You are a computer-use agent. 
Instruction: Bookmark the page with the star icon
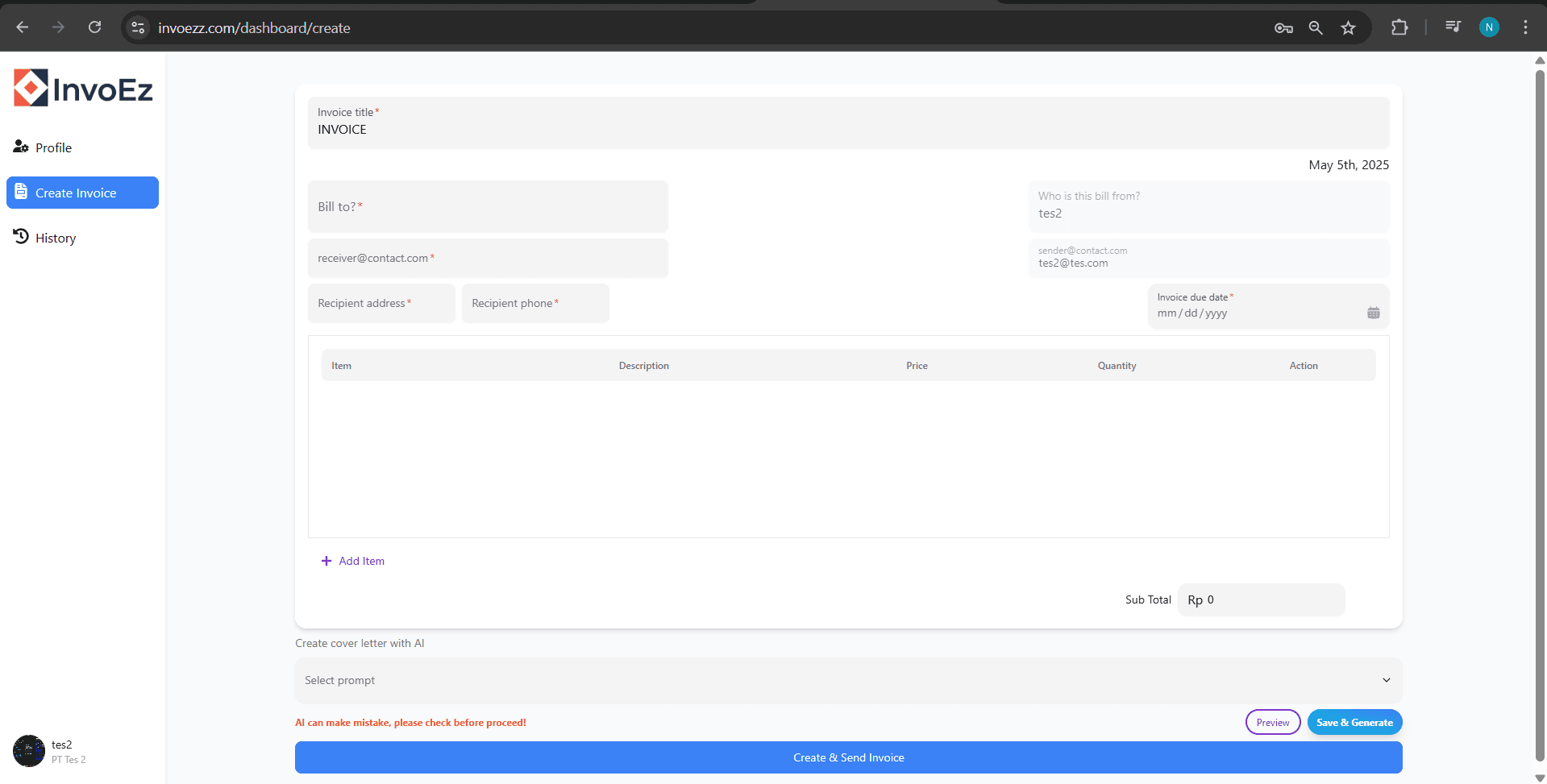[x=1349, y=27]
